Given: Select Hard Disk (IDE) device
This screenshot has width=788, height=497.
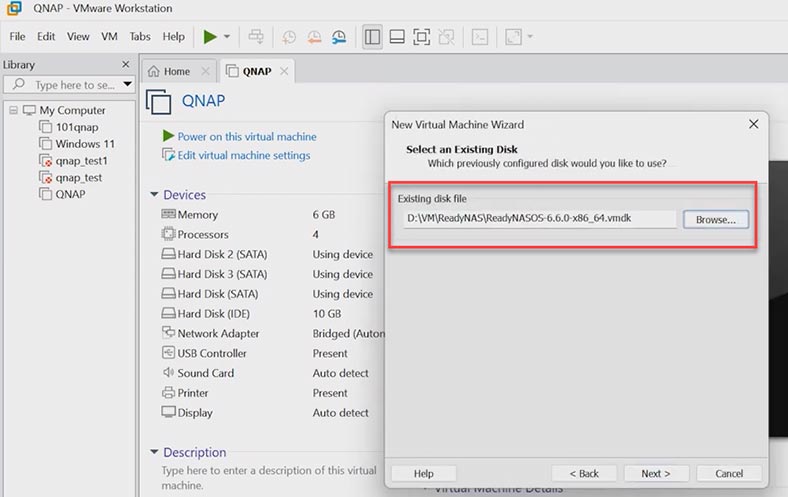Looking at the screenshot, I should coord(214,314).
